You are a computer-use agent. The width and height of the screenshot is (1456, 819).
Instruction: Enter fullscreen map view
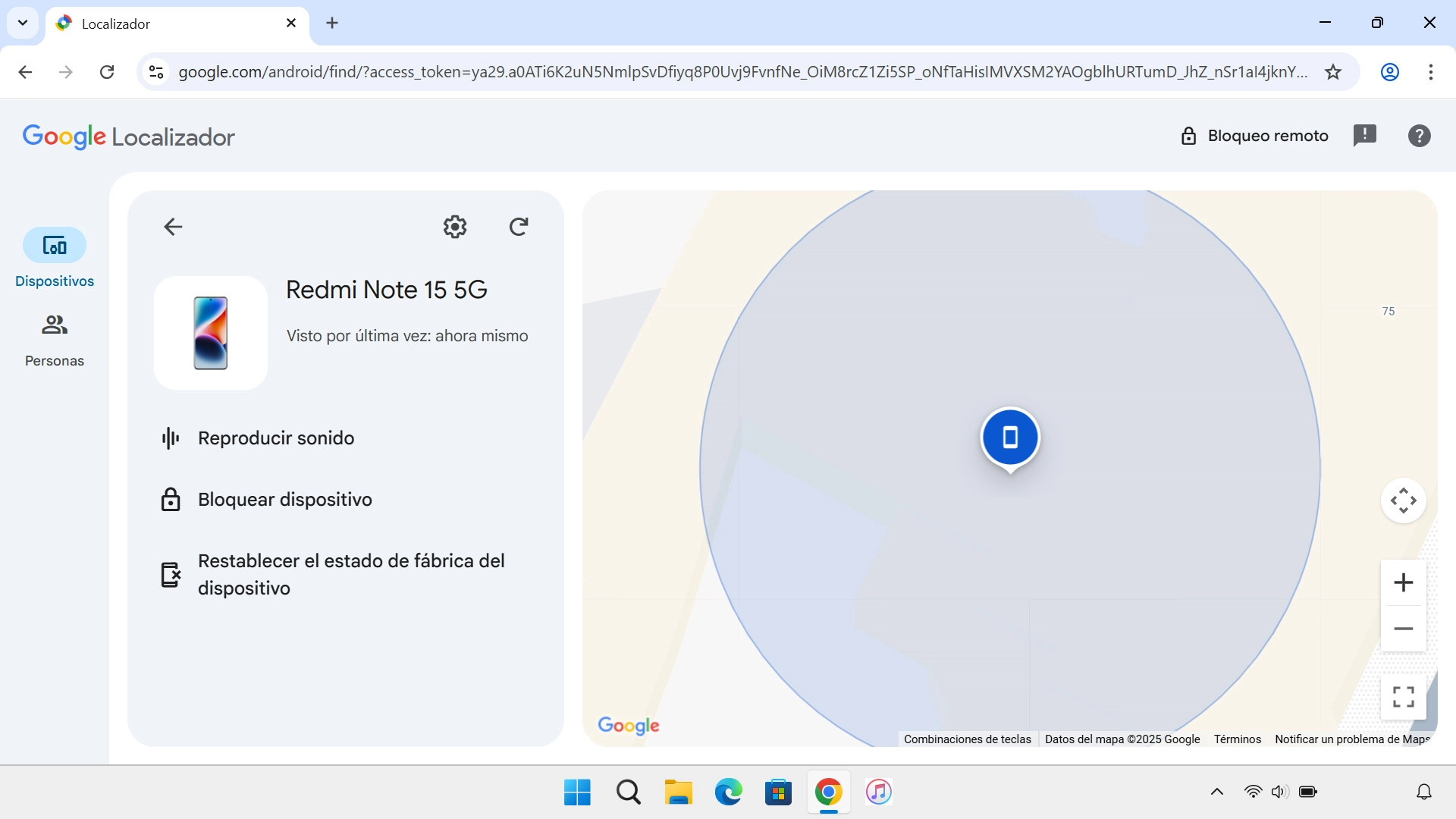pyautogui.click(x=1403, y=696)
